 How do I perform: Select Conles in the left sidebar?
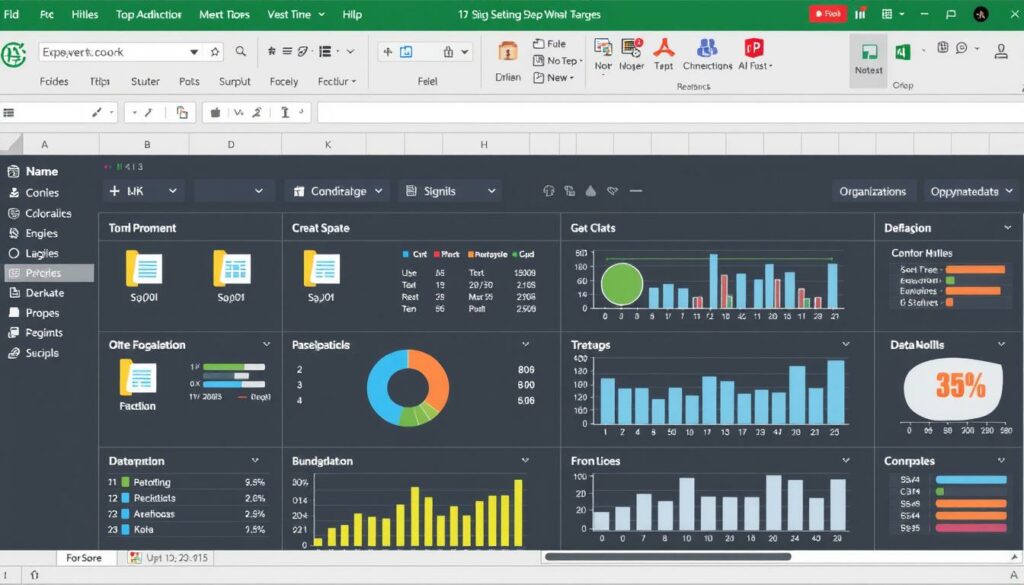pos(42,193)
